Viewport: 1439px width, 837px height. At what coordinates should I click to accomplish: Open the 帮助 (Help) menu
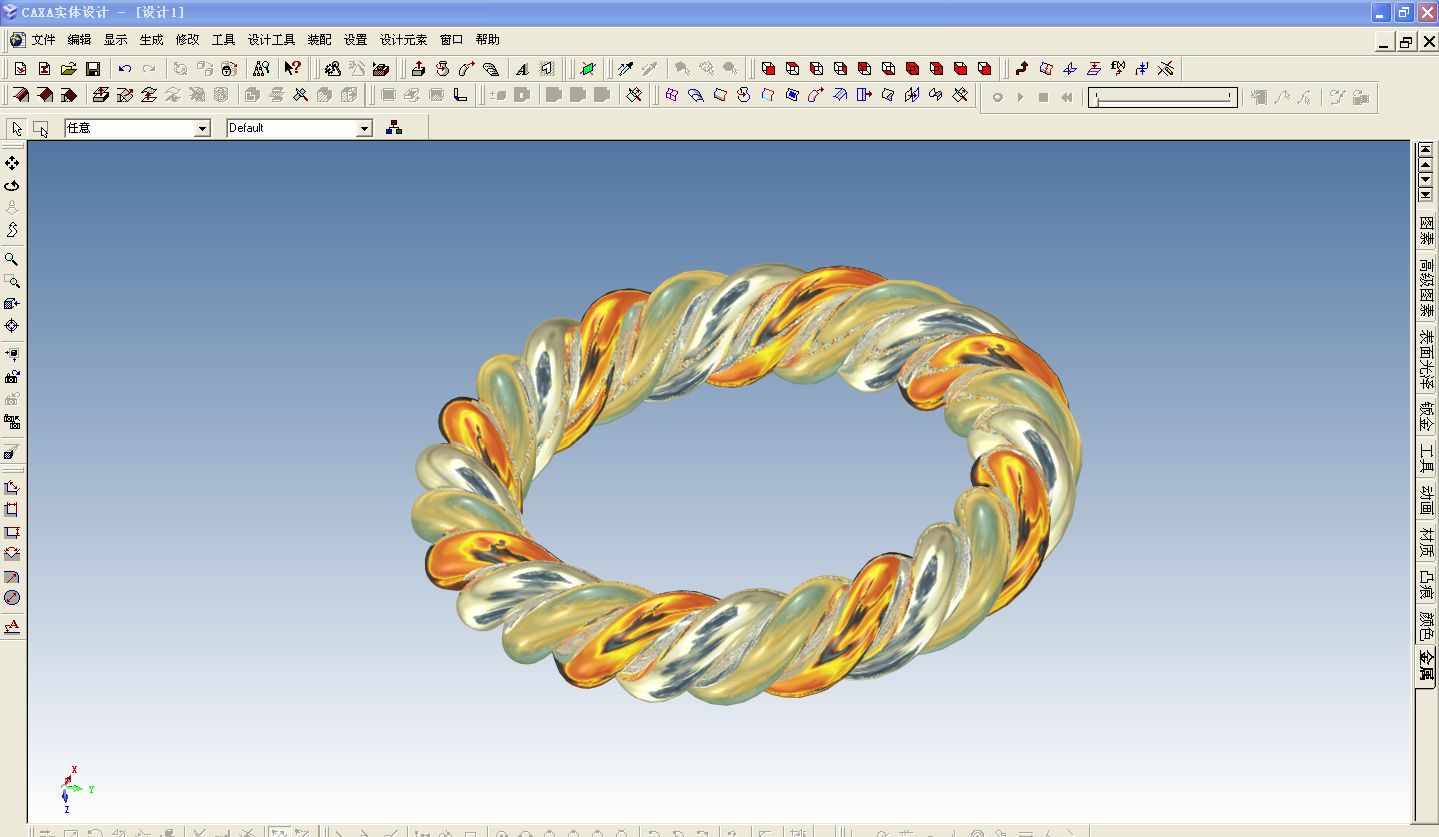[487, 40]
